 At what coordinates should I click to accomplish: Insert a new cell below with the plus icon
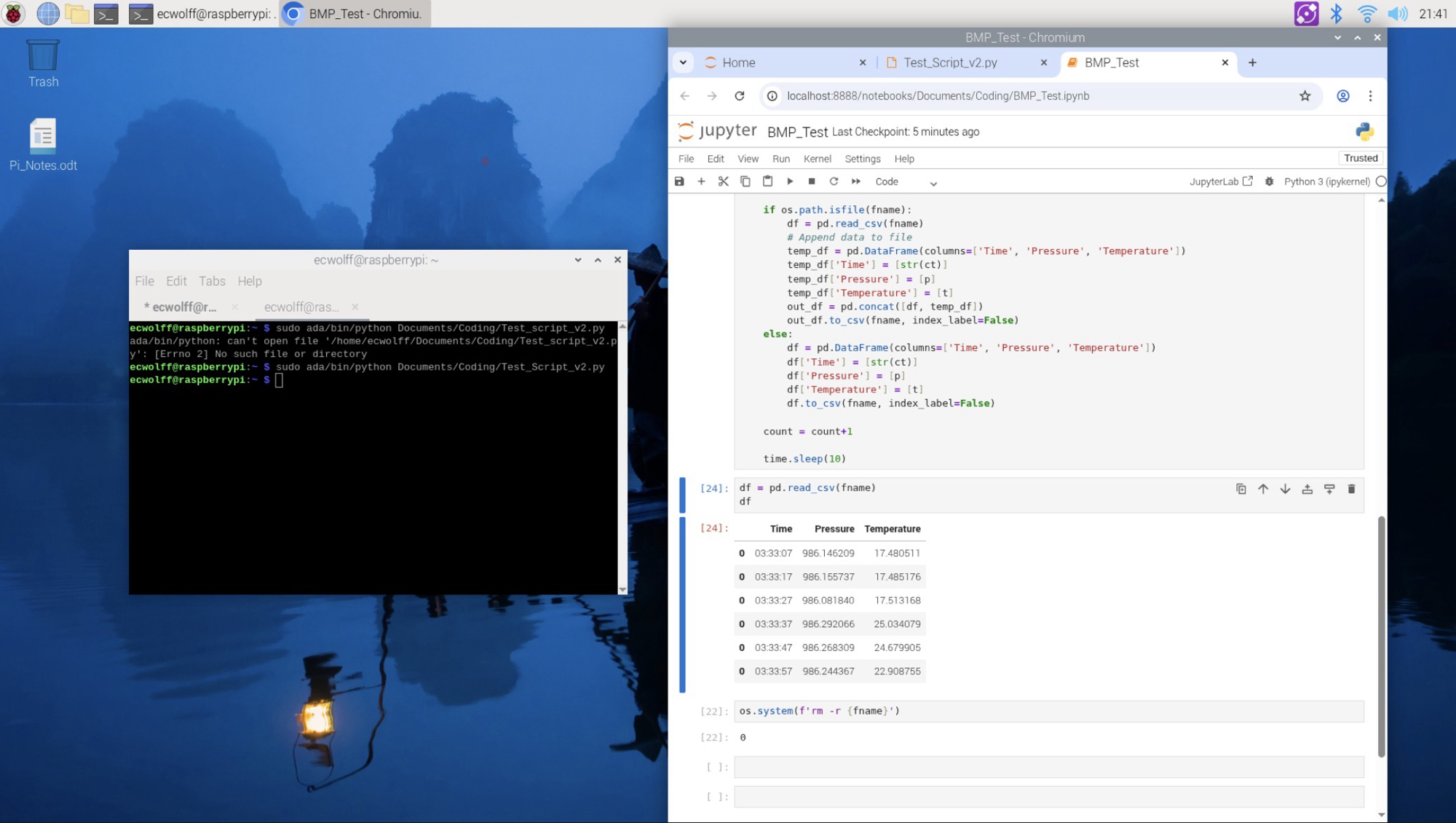point(701,181)
